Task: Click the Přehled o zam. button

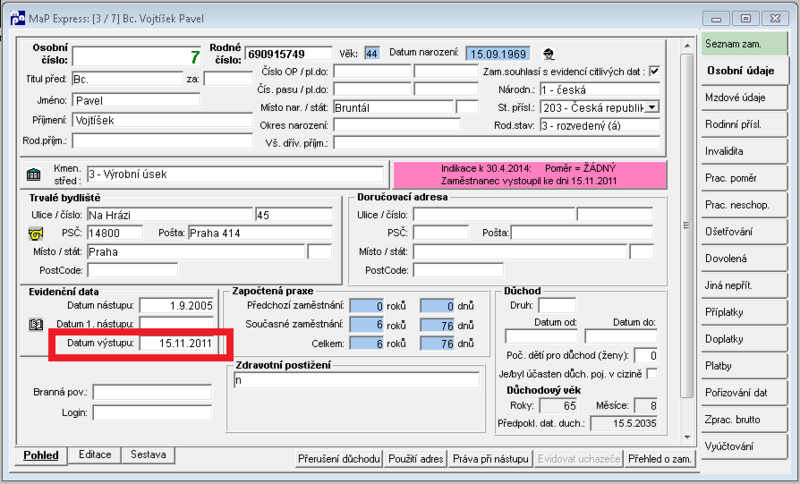Action: point(660,459)
